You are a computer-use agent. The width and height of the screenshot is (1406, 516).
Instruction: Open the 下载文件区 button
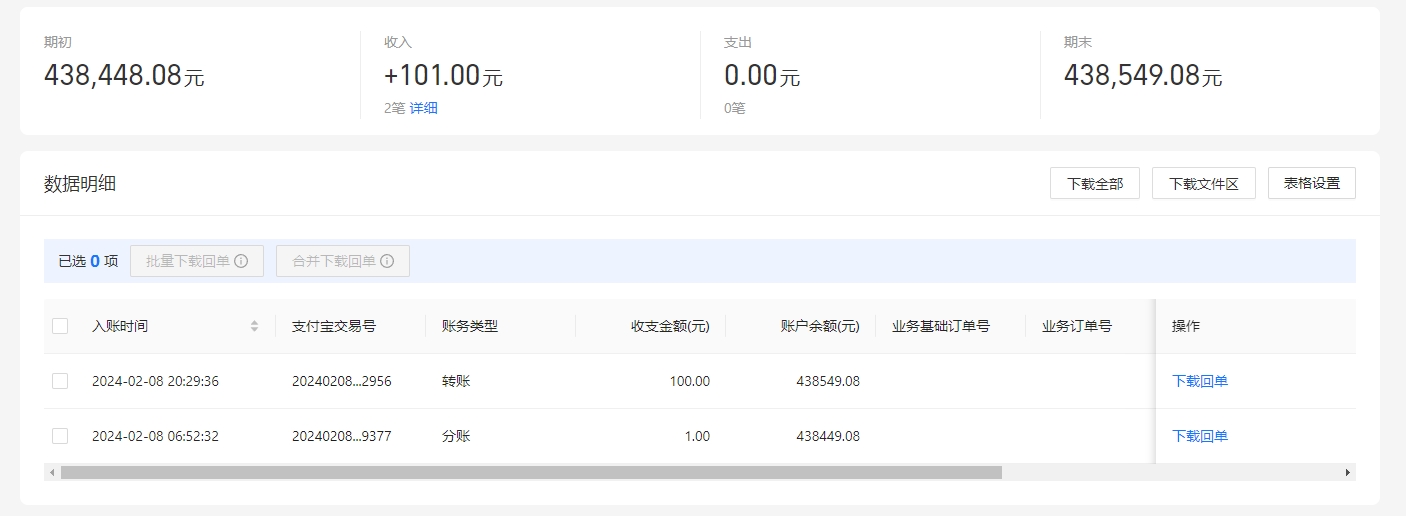click(1204, 183)
